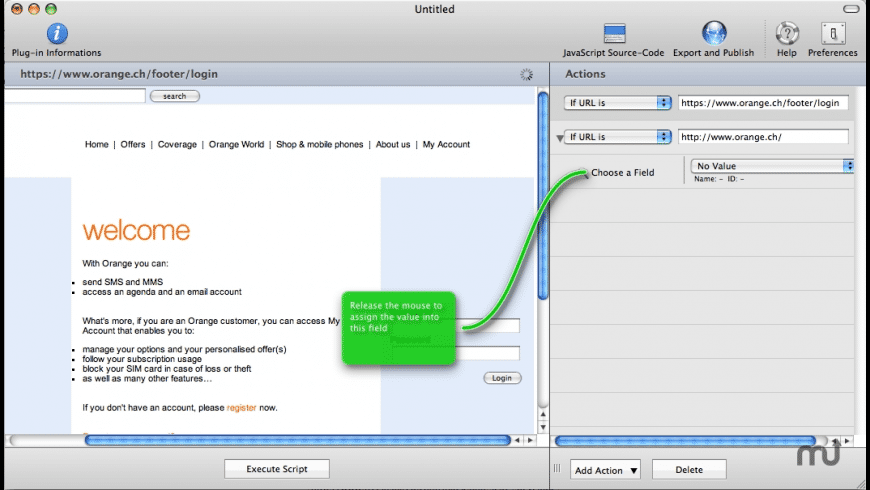Click the page loading spinner
Image resolution: width=870 pixels, height=490 pixels.
click(527, 74)
